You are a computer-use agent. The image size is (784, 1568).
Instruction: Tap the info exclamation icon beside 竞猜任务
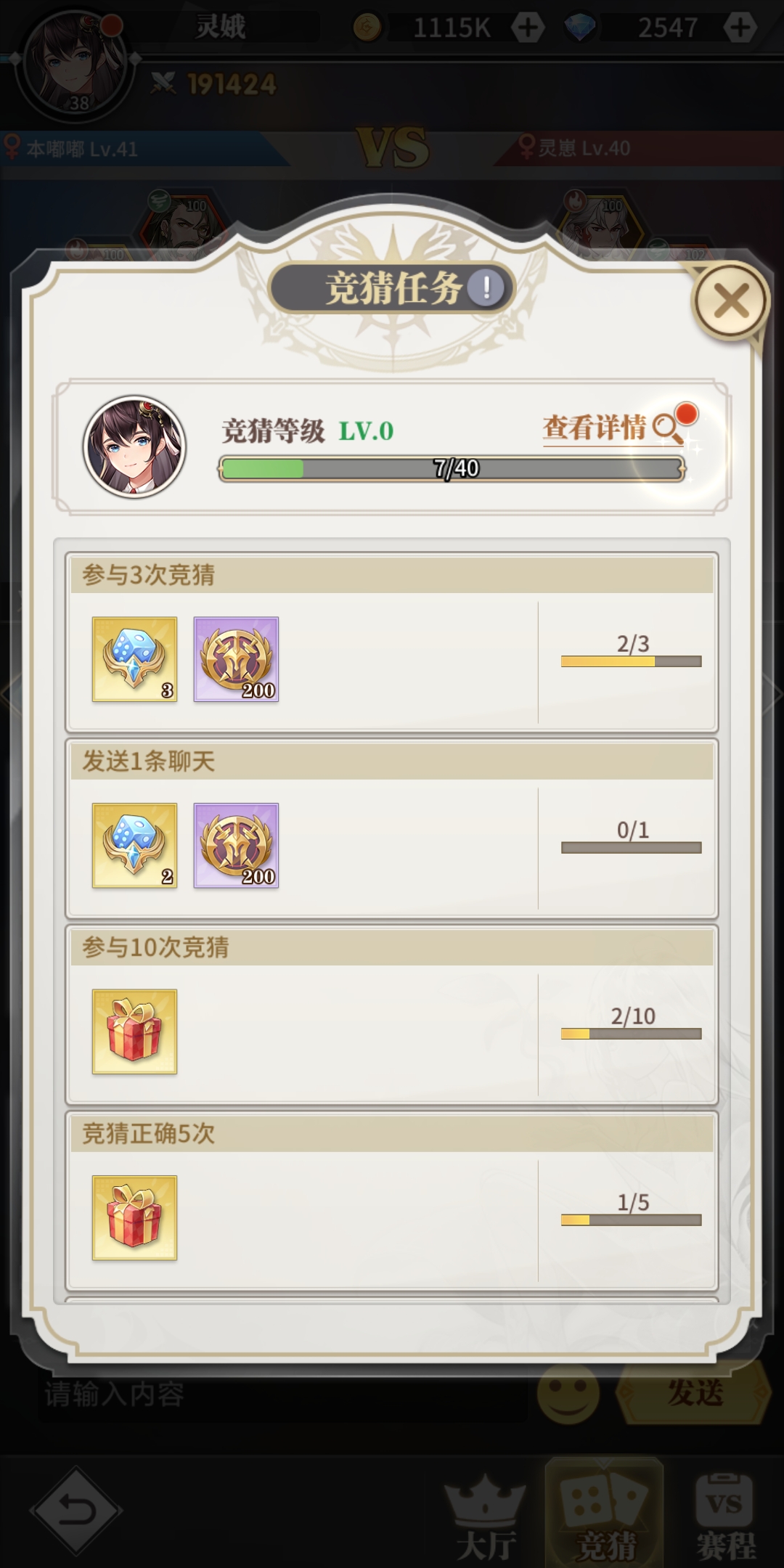486,287
